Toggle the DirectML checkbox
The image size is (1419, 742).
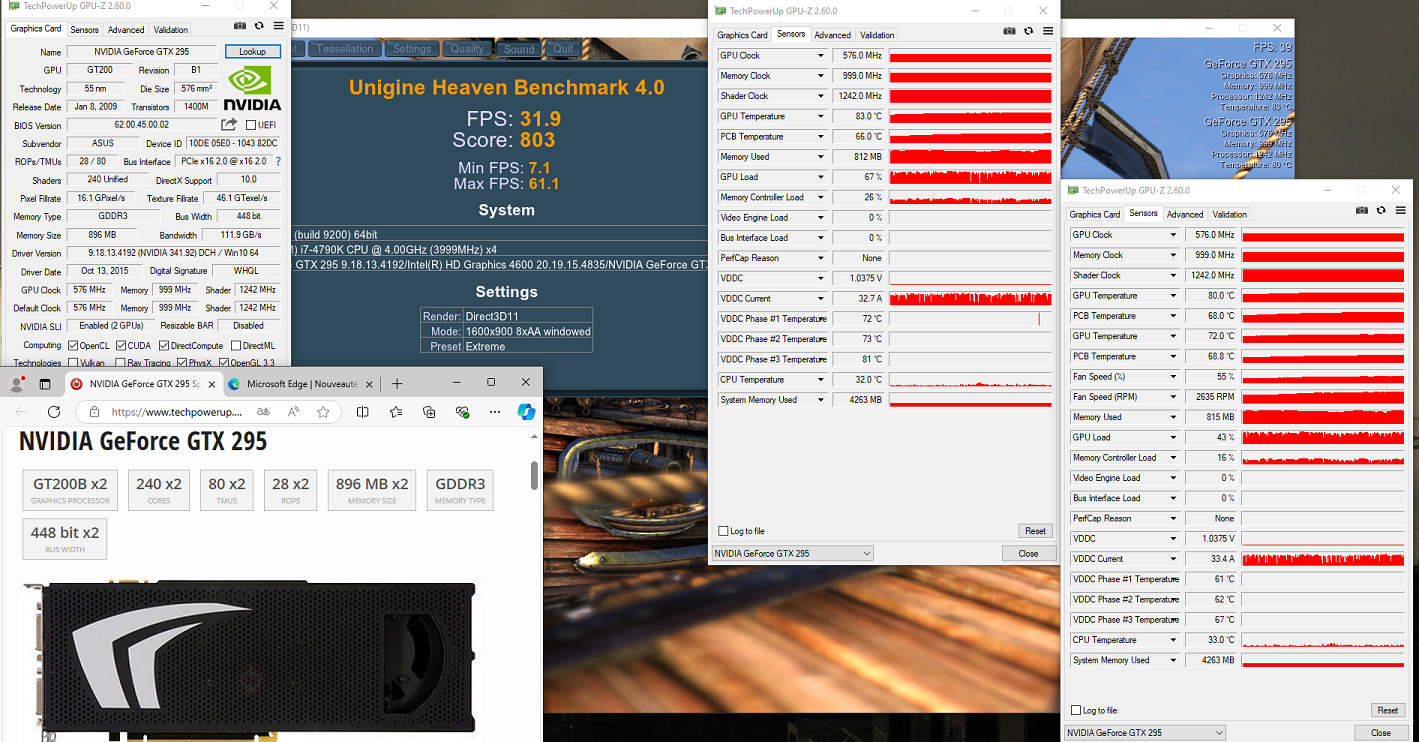tap(236, 346)
